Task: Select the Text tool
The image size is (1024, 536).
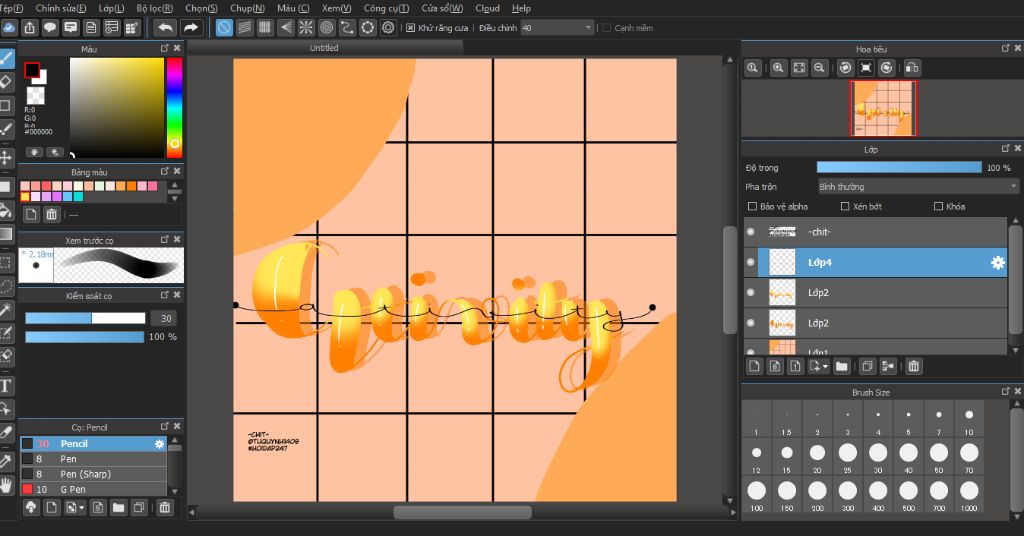Action: 6,385
